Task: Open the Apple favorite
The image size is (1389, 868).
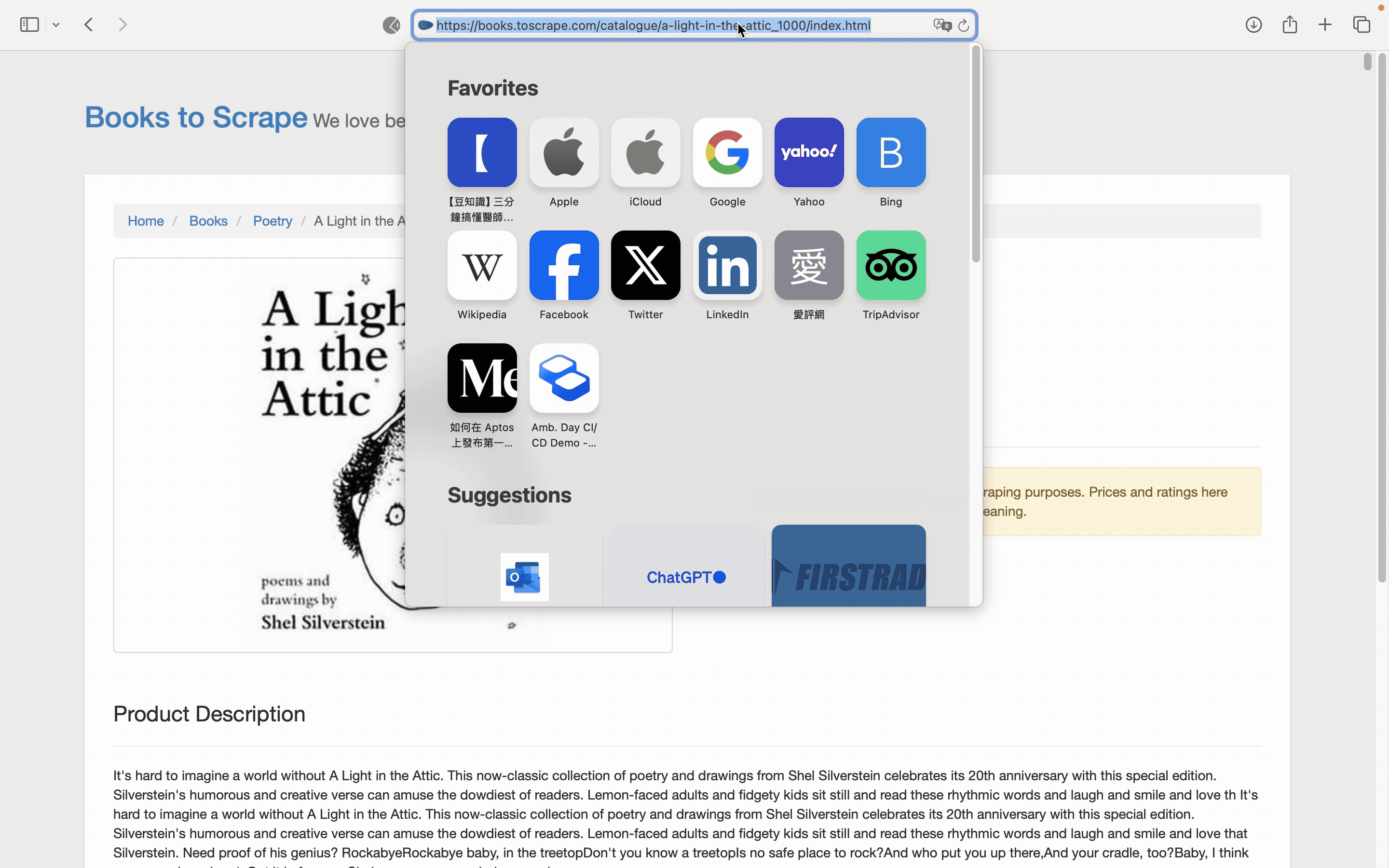Action: (x=564, y=152)
